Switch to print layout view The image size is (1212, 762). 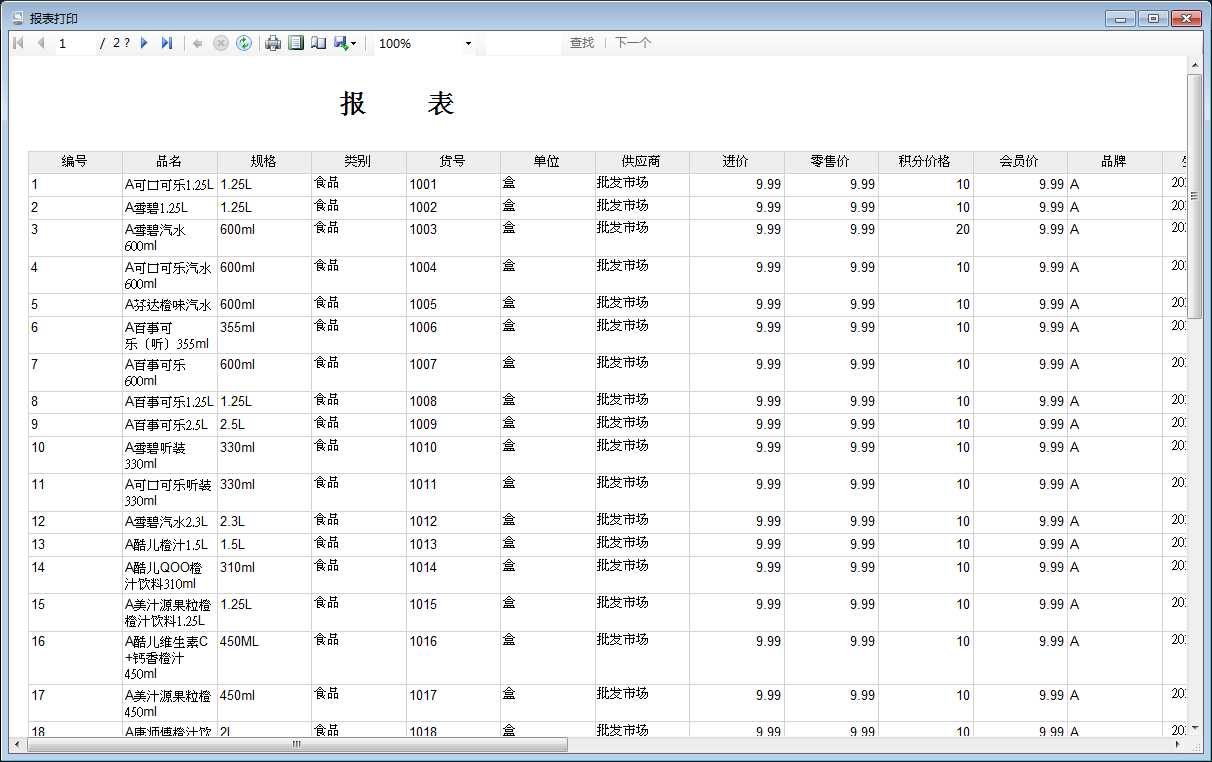pyautogui.click(x=296, y=43)
